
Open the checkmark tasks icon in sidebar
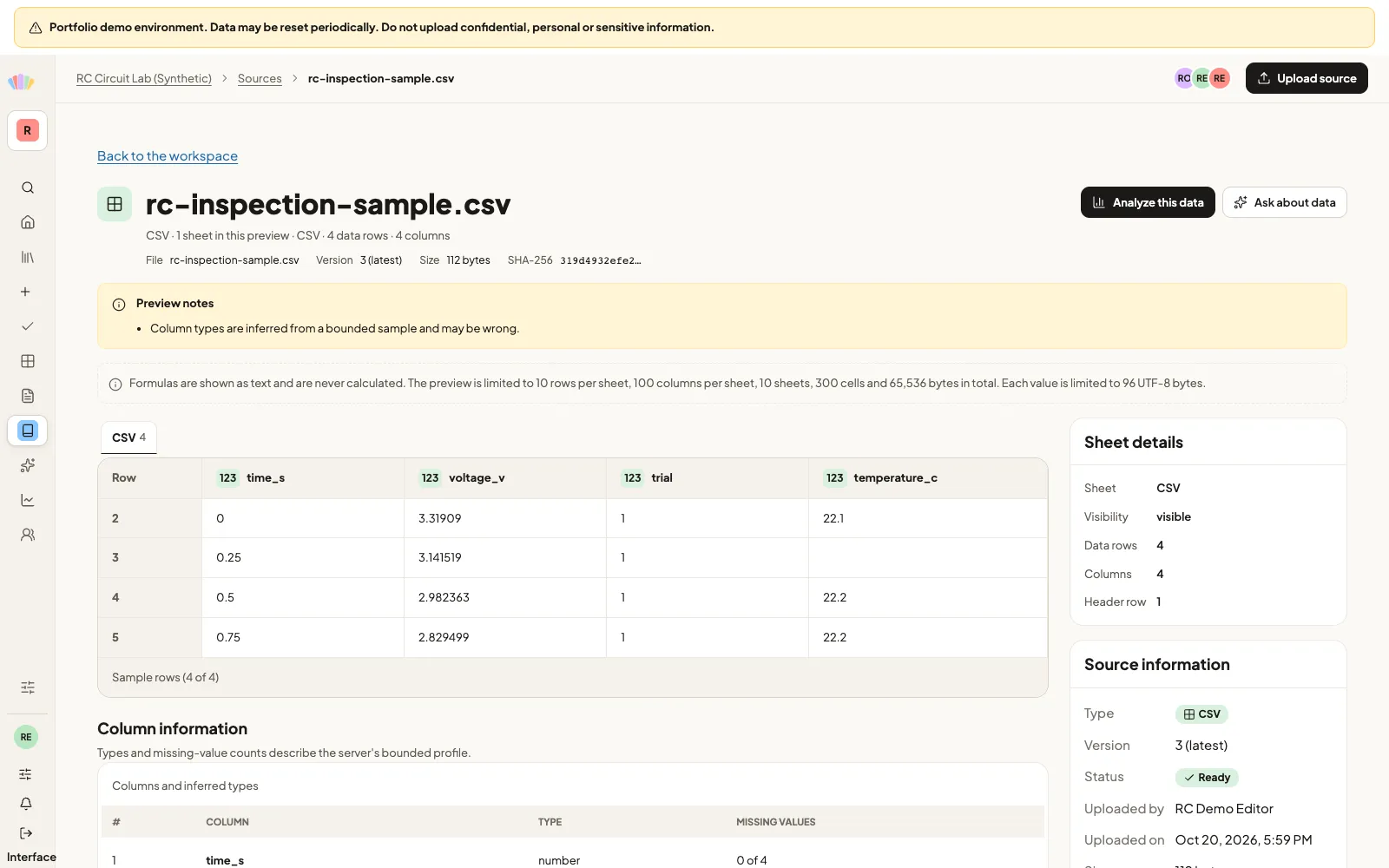28,326
